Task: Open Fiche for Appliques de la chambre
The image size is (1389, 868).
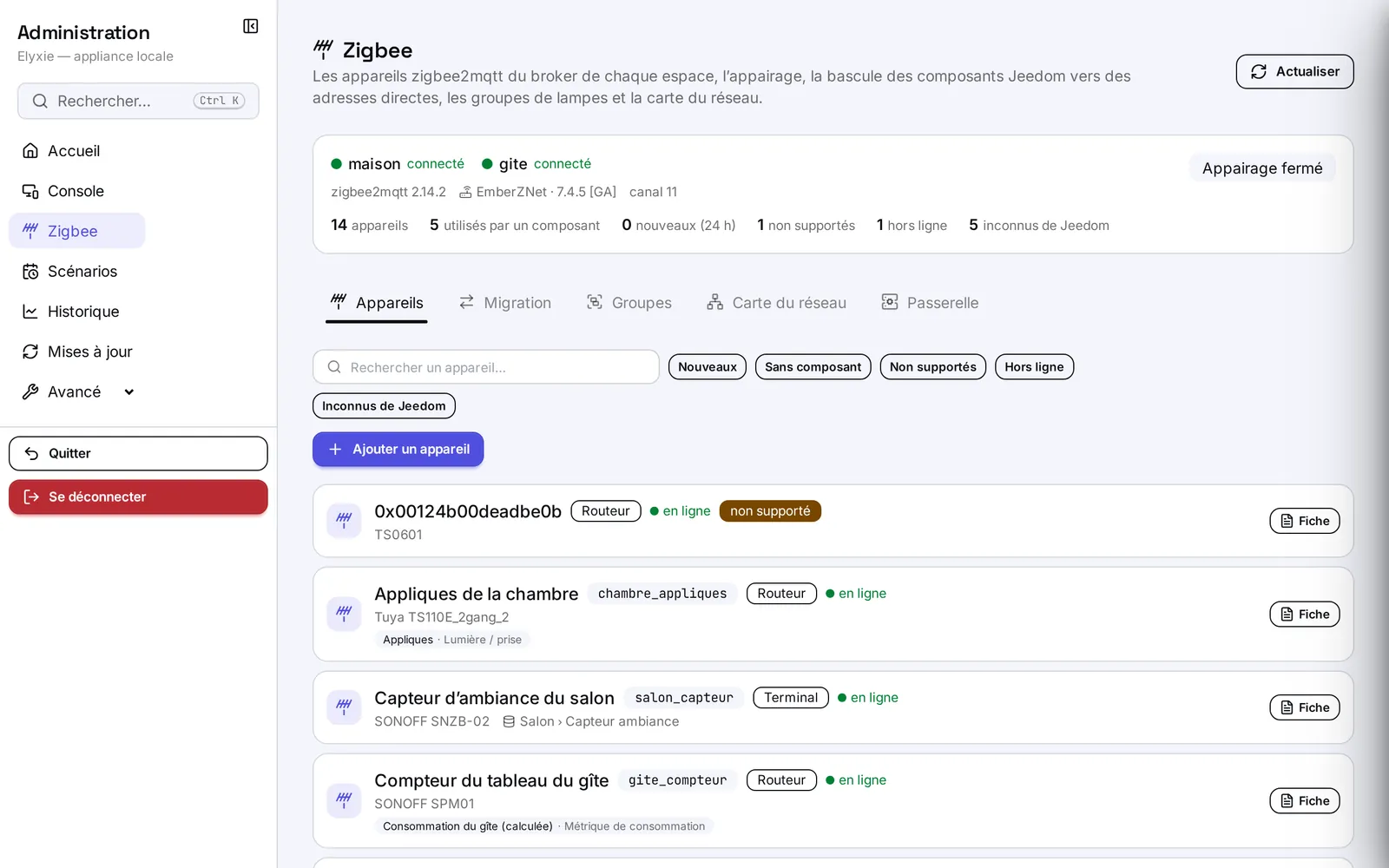Action: tap(1305, 615)
